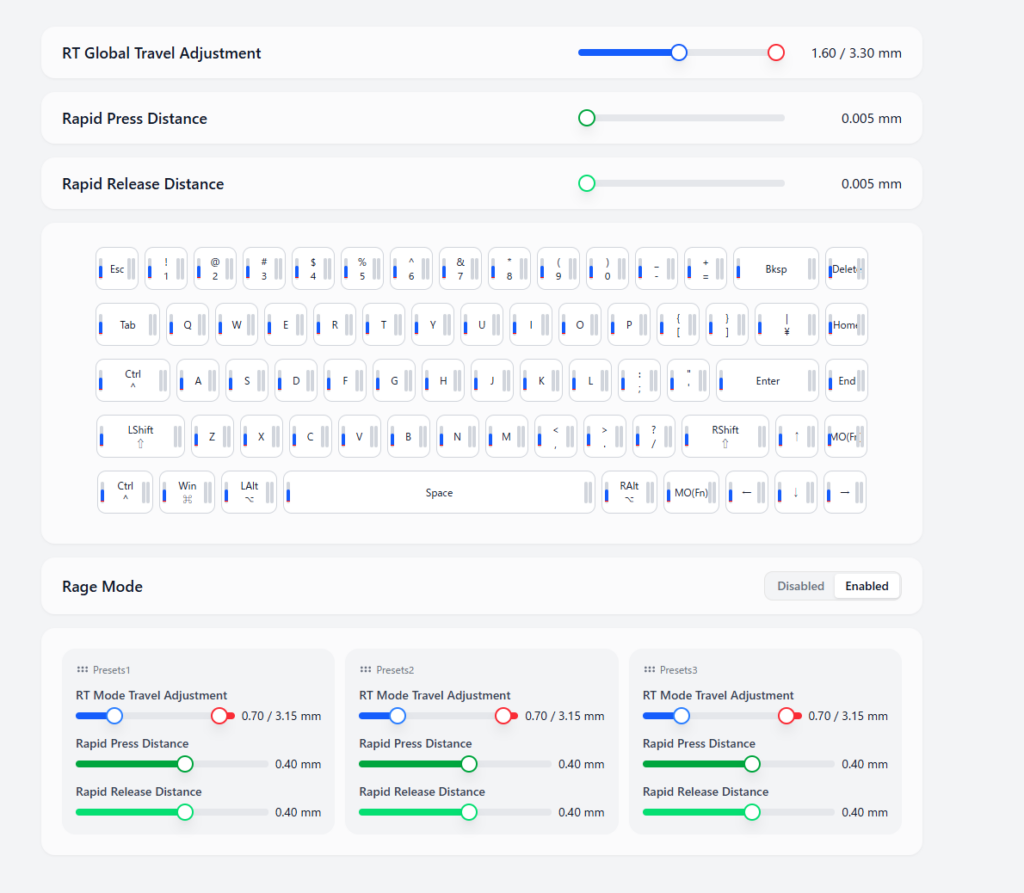Click the top Rapid Release Distance slider handle
This screenshot has width=1024, height=893.
click(587, 183)
